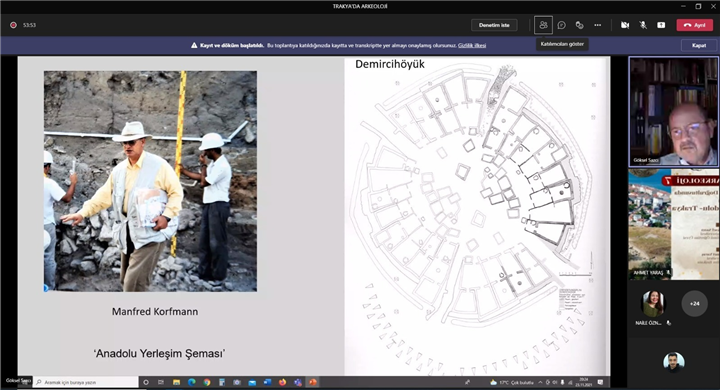Screen dimensions: 720x390
Task: Launch Google Chrome from shared taskbar
Action: [207, 382]
